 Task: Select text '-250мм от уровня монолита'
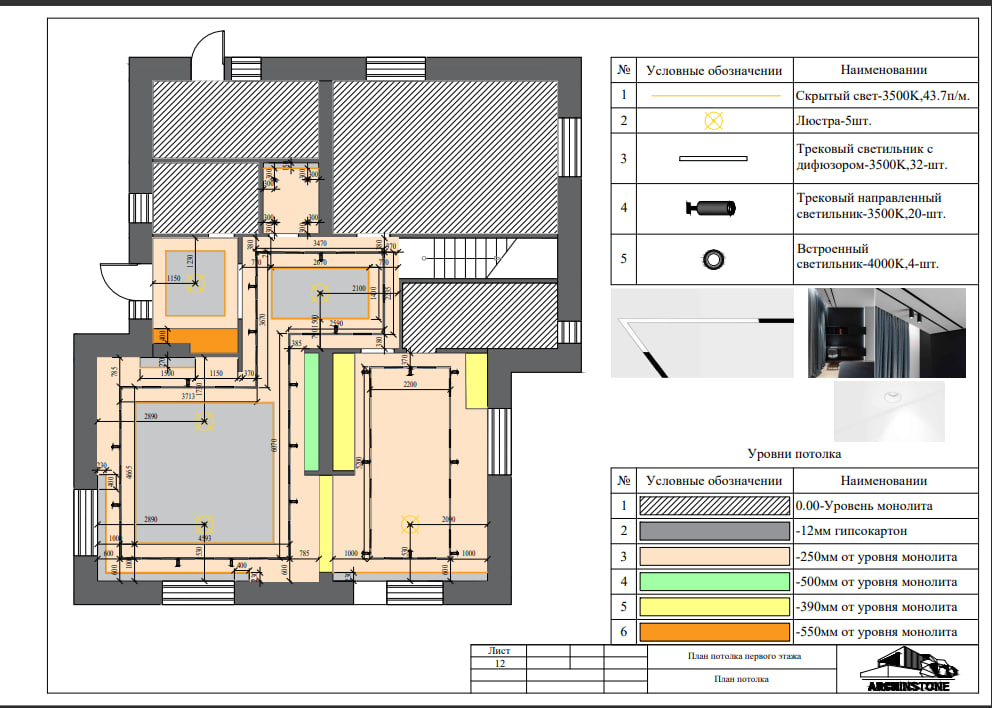pos(876,557)
